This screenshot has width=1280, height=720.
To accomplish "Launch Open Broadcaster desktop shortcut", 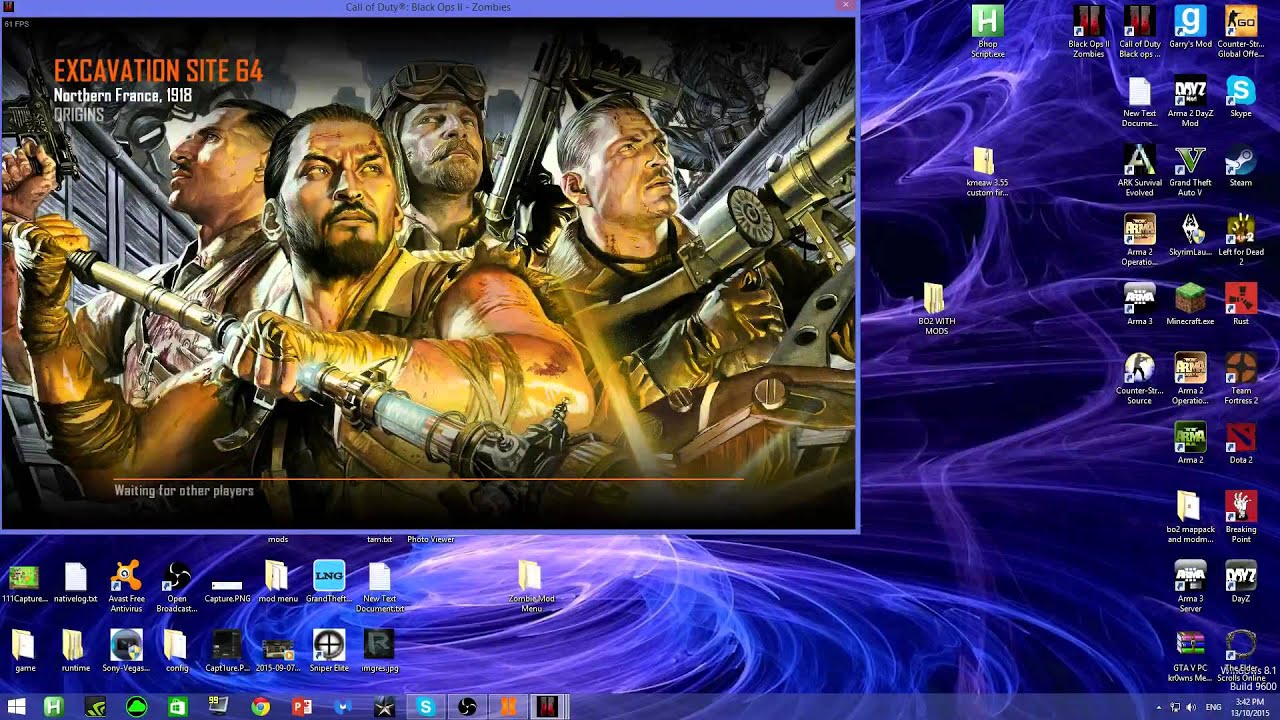I will (x=177, y=587).
